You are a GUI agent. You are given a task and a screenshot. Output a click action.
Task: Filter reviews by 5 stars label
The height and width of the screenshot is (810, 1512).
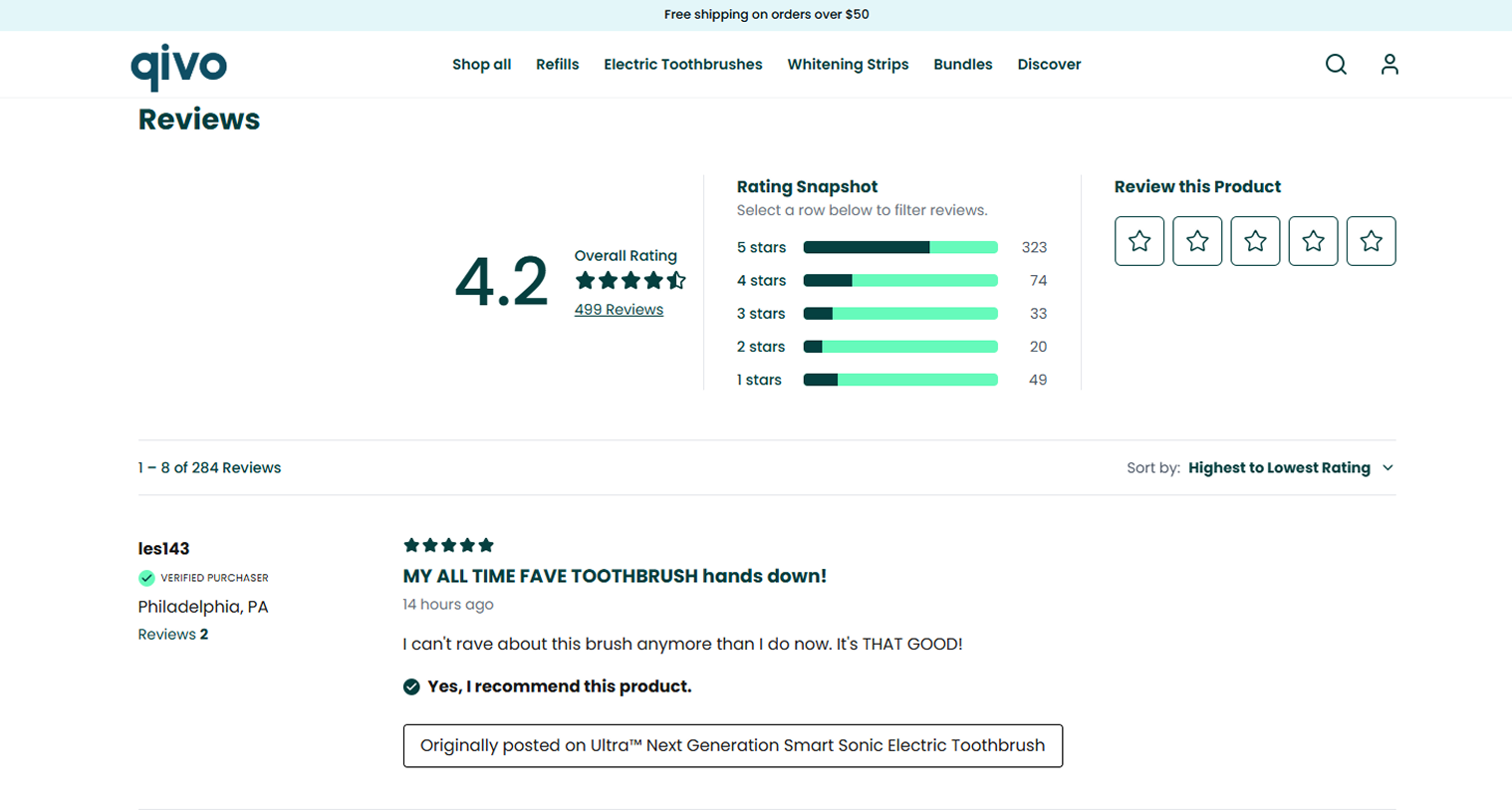761,247
